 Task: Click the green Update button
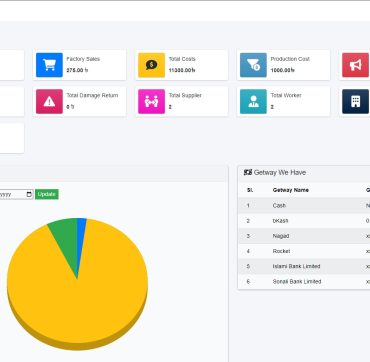coord(47,194)
